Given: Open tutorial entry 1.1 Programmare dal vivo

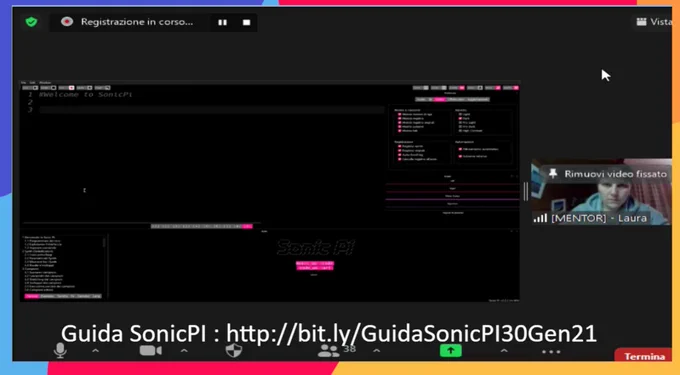Looking at the screenshot, I should [42, 241].
